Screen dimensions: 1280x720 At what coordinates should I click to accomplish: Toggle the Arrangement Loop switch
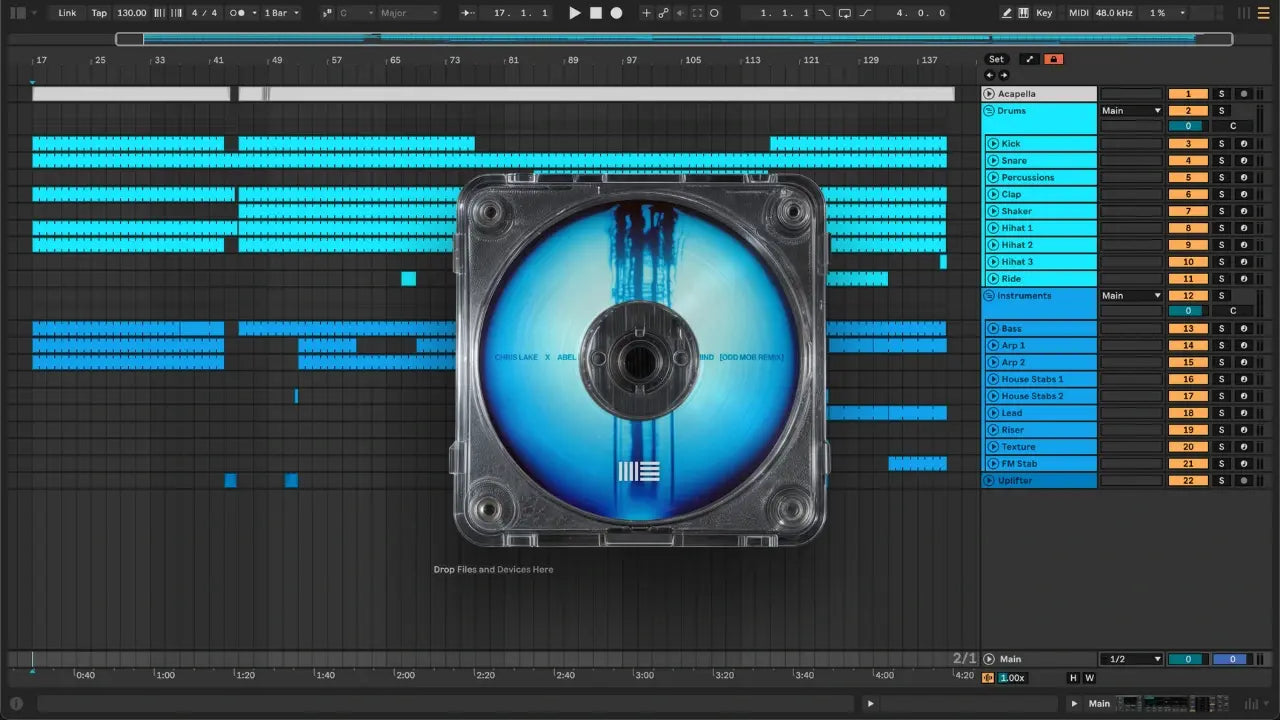pos(845,13)
